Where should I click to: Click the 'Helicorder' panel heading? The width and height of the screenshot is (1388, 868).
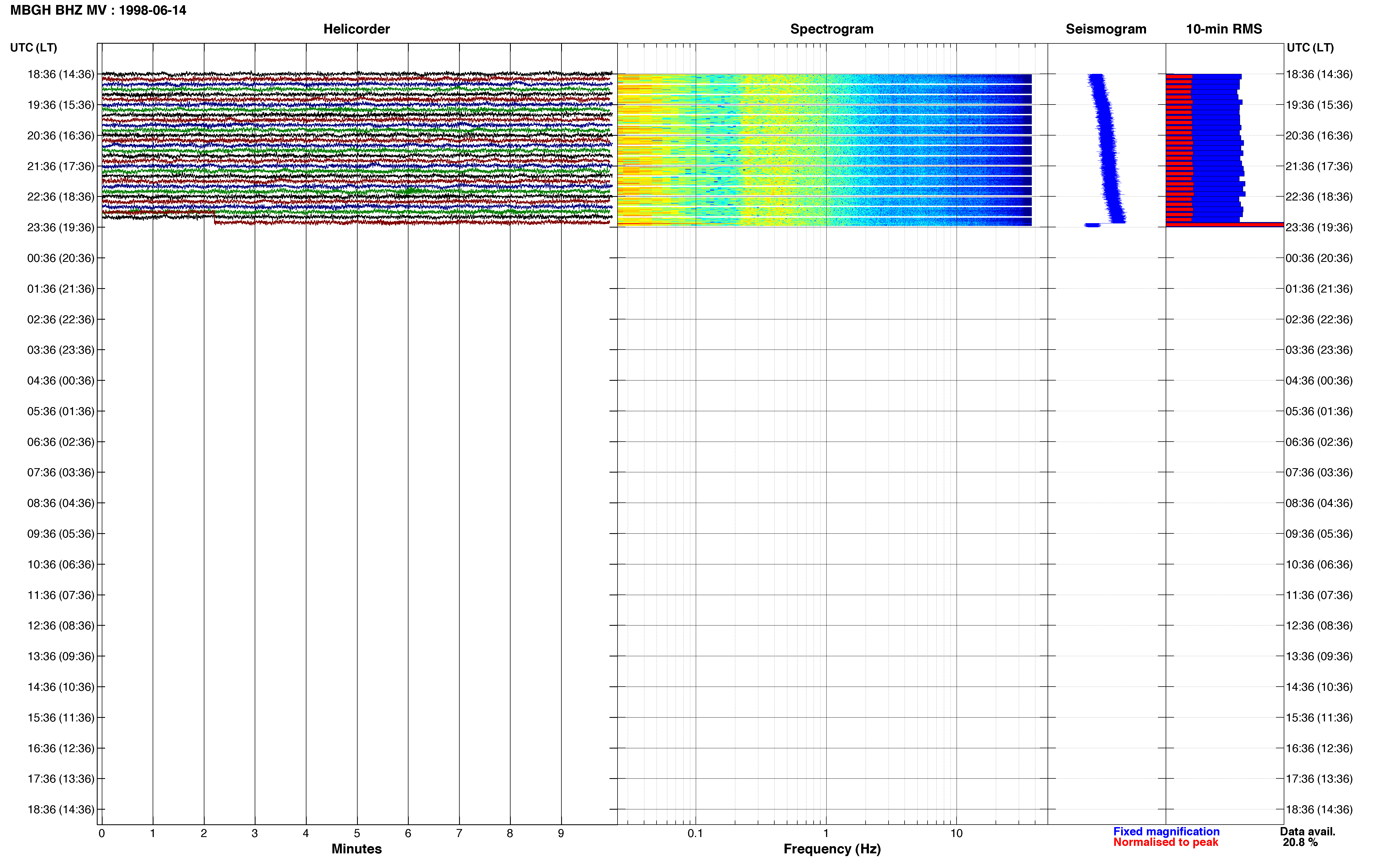356,29
